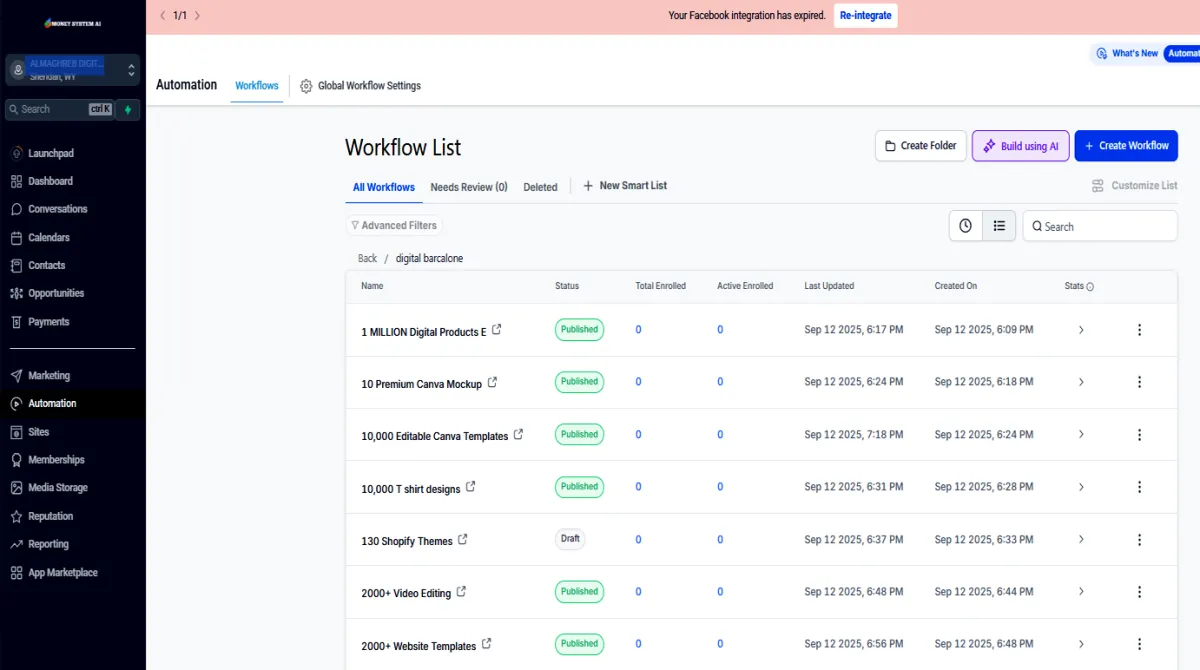Go to previous notification arrow in banner
Viewport: 1200px width, 670px height.
point(163,16)
